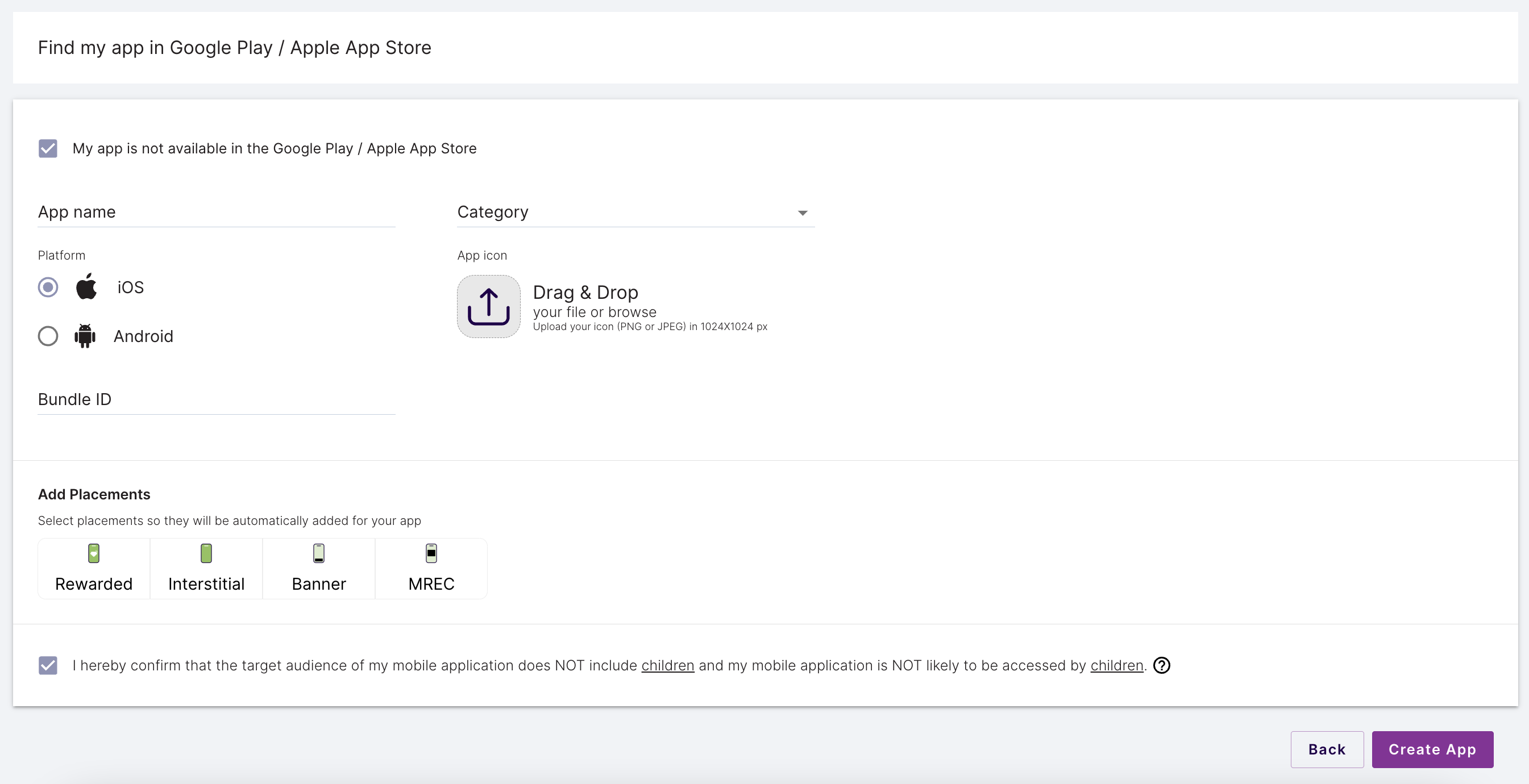
Task: Click 'My app is not available' label text
Action: click(x=274, y=148)
